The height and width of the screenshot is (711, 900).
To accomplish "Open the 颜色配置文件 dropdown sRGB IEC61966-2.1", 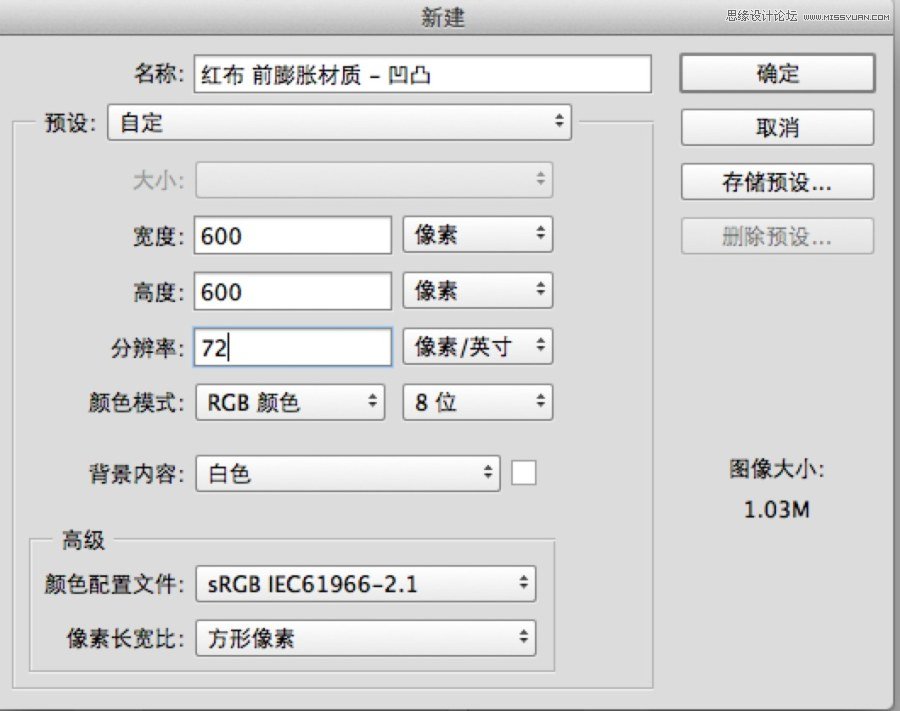I will pos(366,584).
